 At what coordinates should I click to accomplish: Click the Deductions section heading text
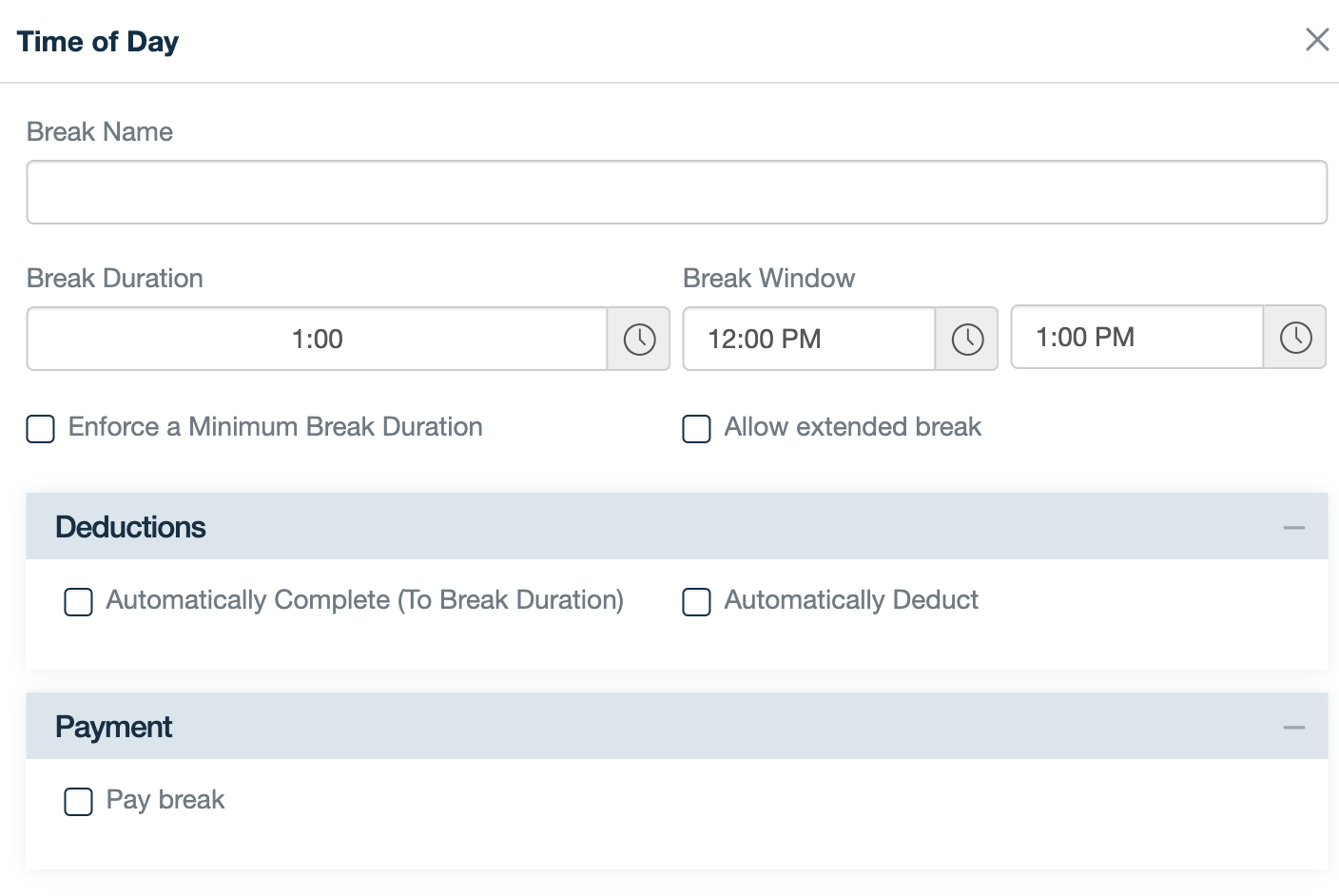click(x=130, y=527)
